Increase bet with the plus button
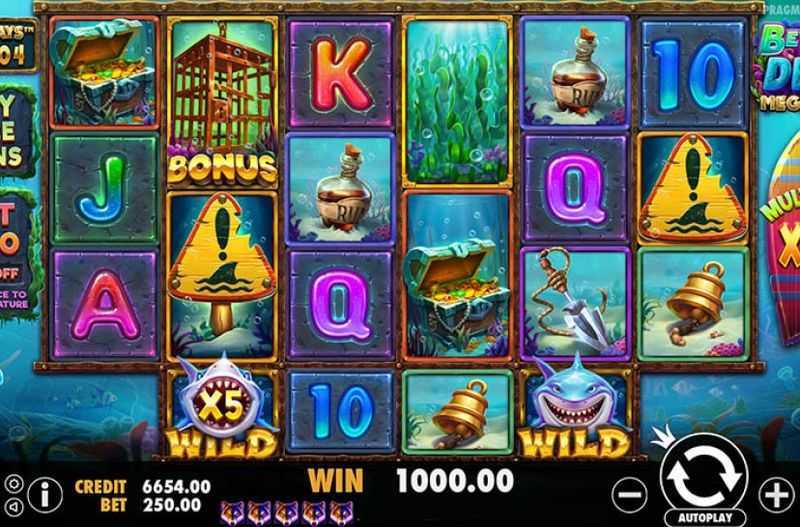 pyautogui.click(x=776, y=494)
